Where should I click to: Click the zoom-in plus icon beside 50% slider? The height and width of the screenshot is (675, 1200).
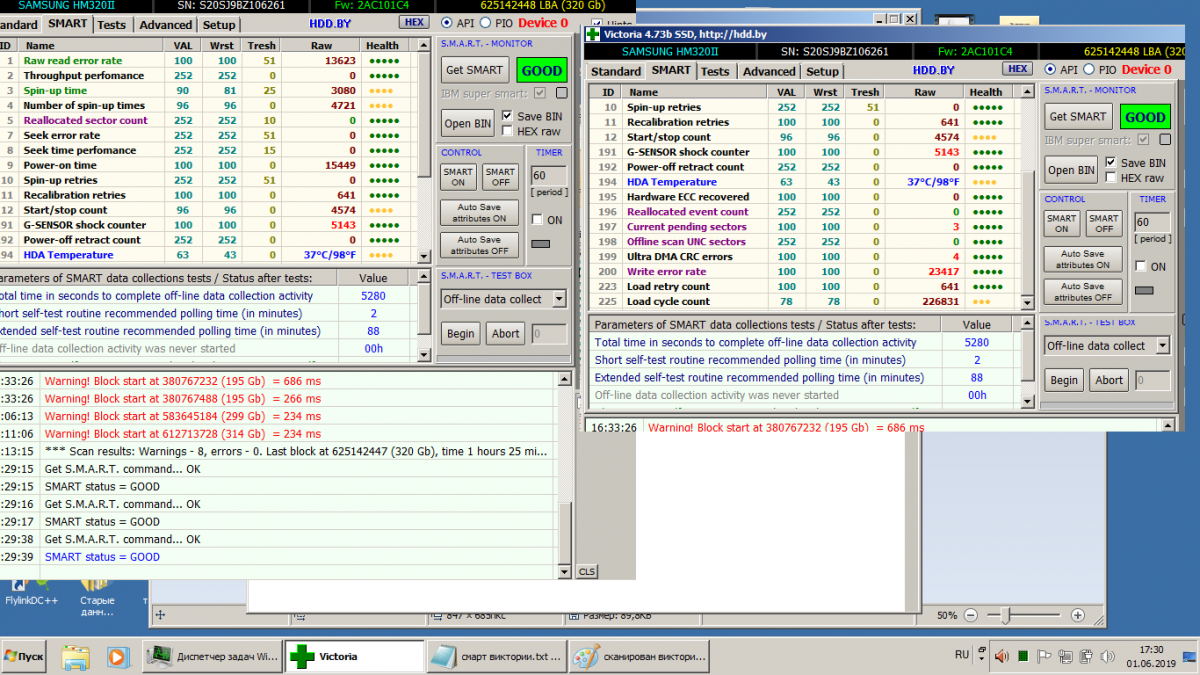(x=1077, y=615)
